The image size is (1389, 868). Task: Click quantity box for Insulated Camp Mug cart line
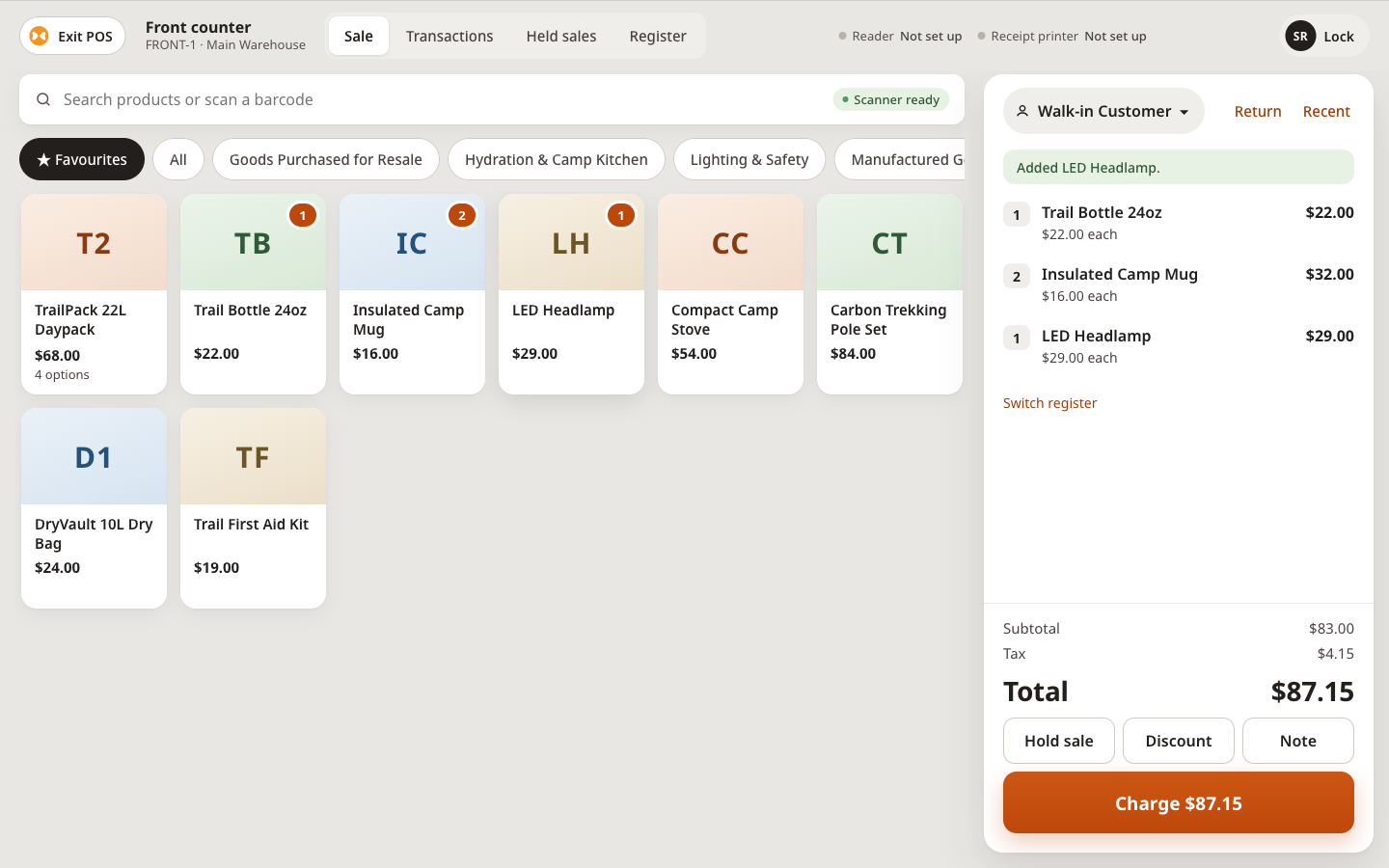pyautogui.click(x=1017, y=276)
